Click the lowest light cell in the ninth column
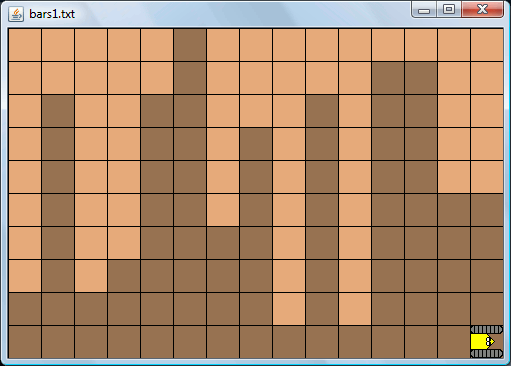Screen dimensions: 511x366 [x=289, y=309]
